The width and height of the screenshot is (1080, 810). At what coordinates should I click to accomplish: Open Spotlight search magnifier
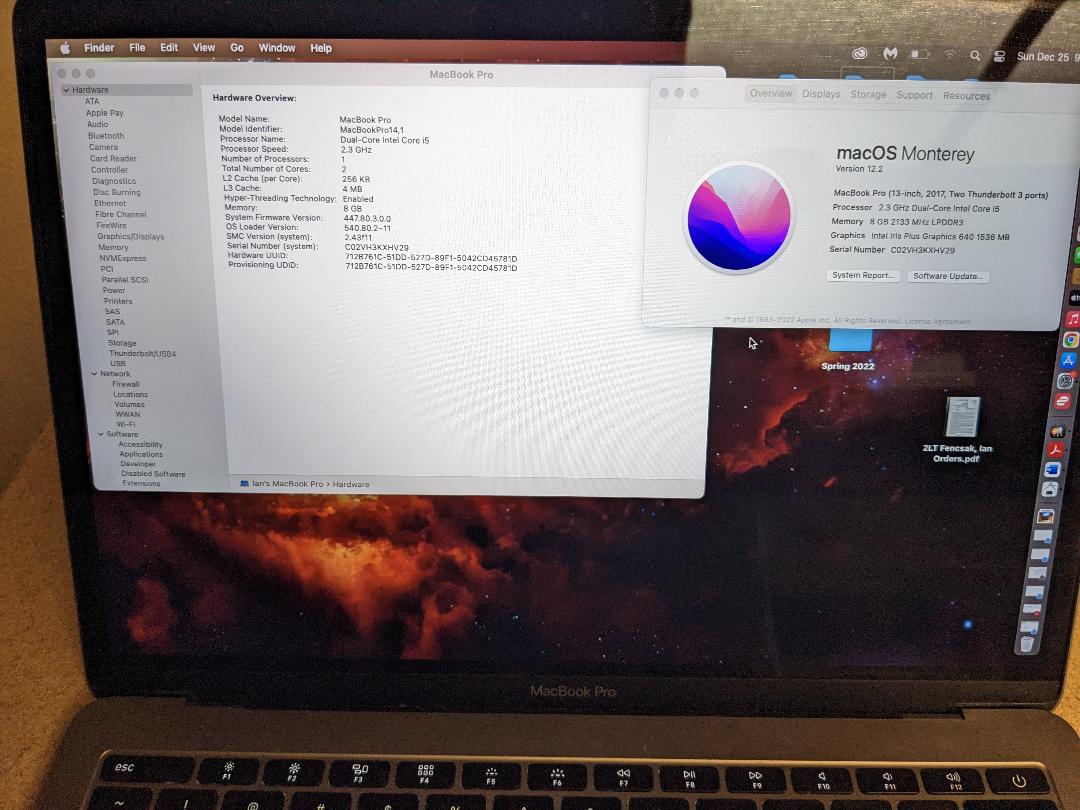point(975,56)
